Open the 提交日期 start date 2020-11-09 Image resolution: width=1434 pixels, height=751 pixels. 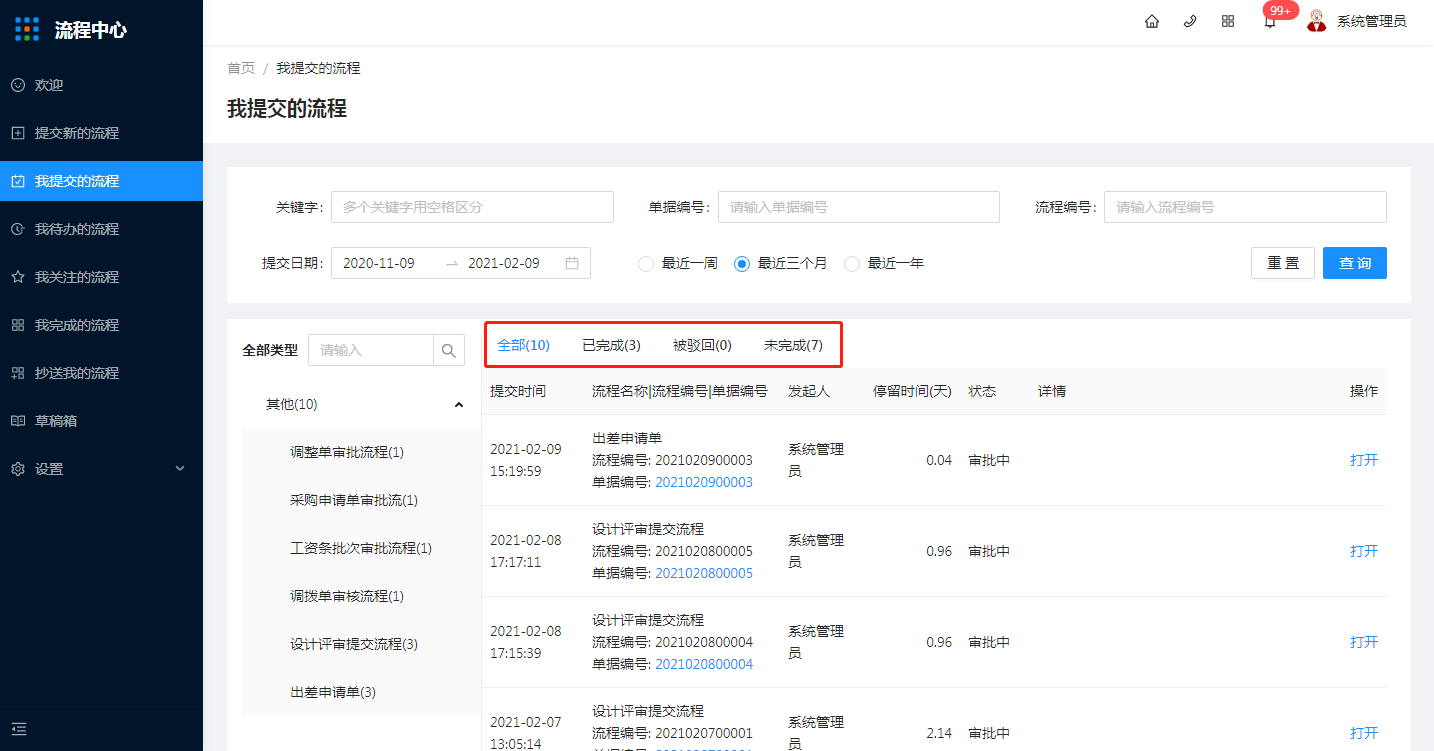point(379,263)
